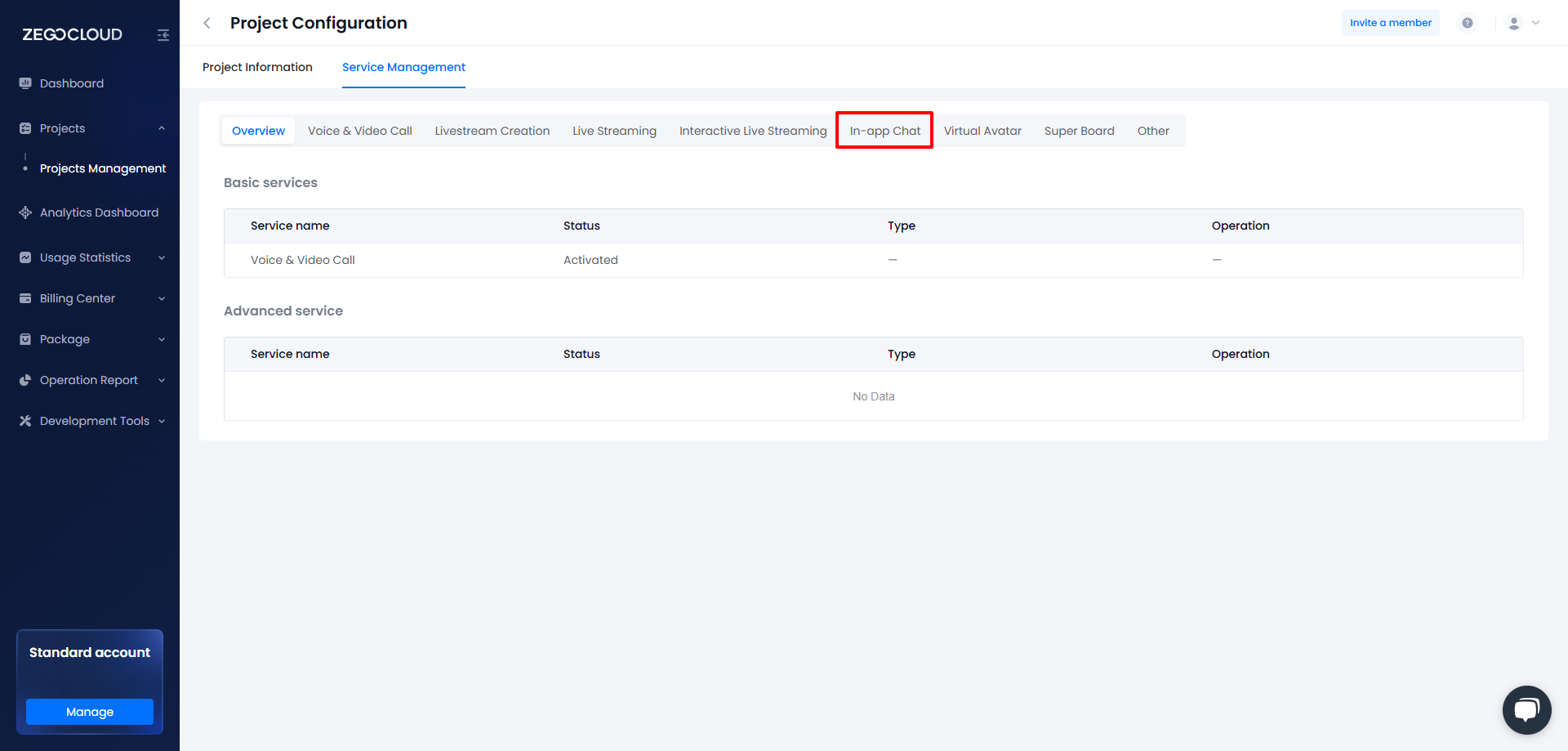Image resolution: width=1568 pixels, height=751 pixels.
Task: Open the Virtual Avatar tab
Action: (982, 131)
